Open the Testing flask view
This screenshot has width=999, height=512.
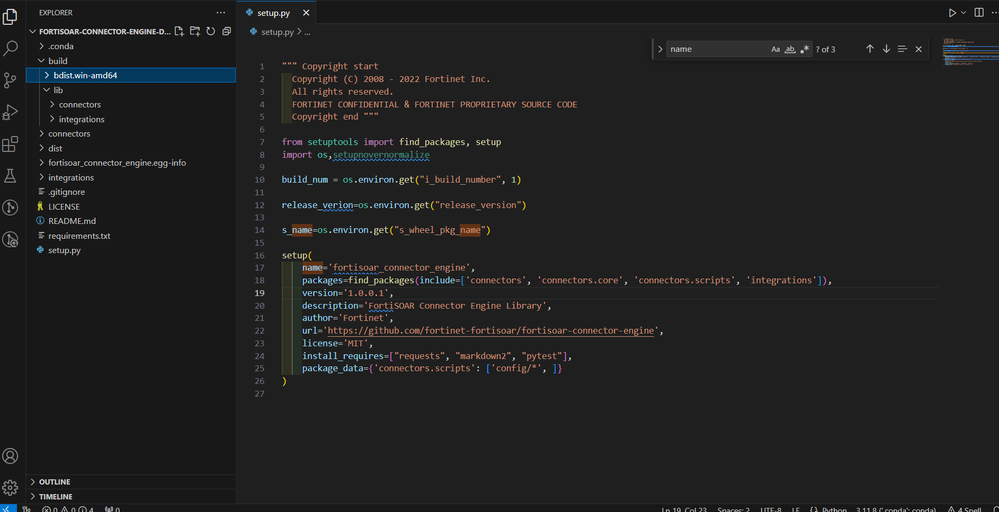click(11, 176)
